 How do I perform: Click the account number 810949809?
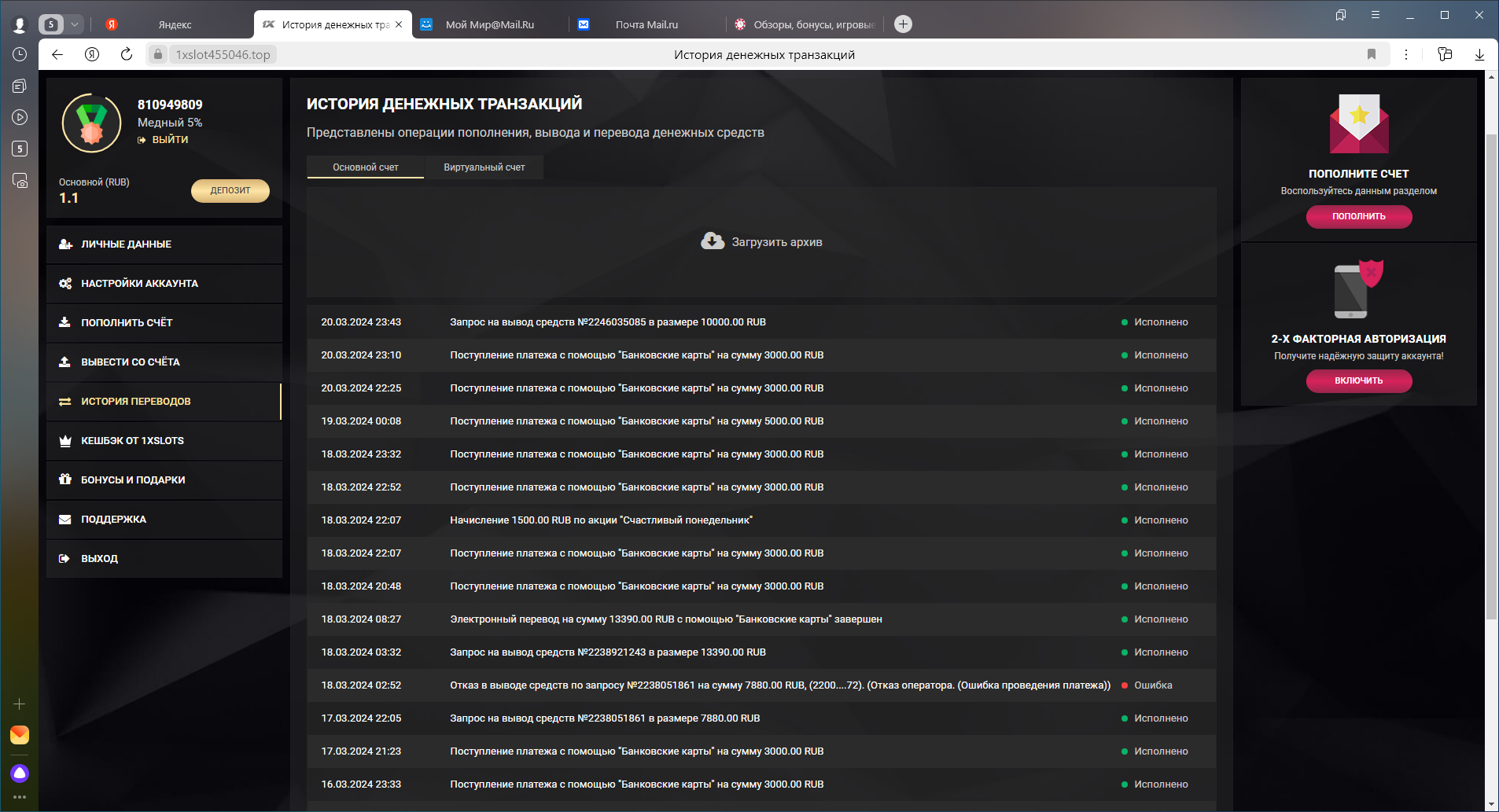coord(170,105)
